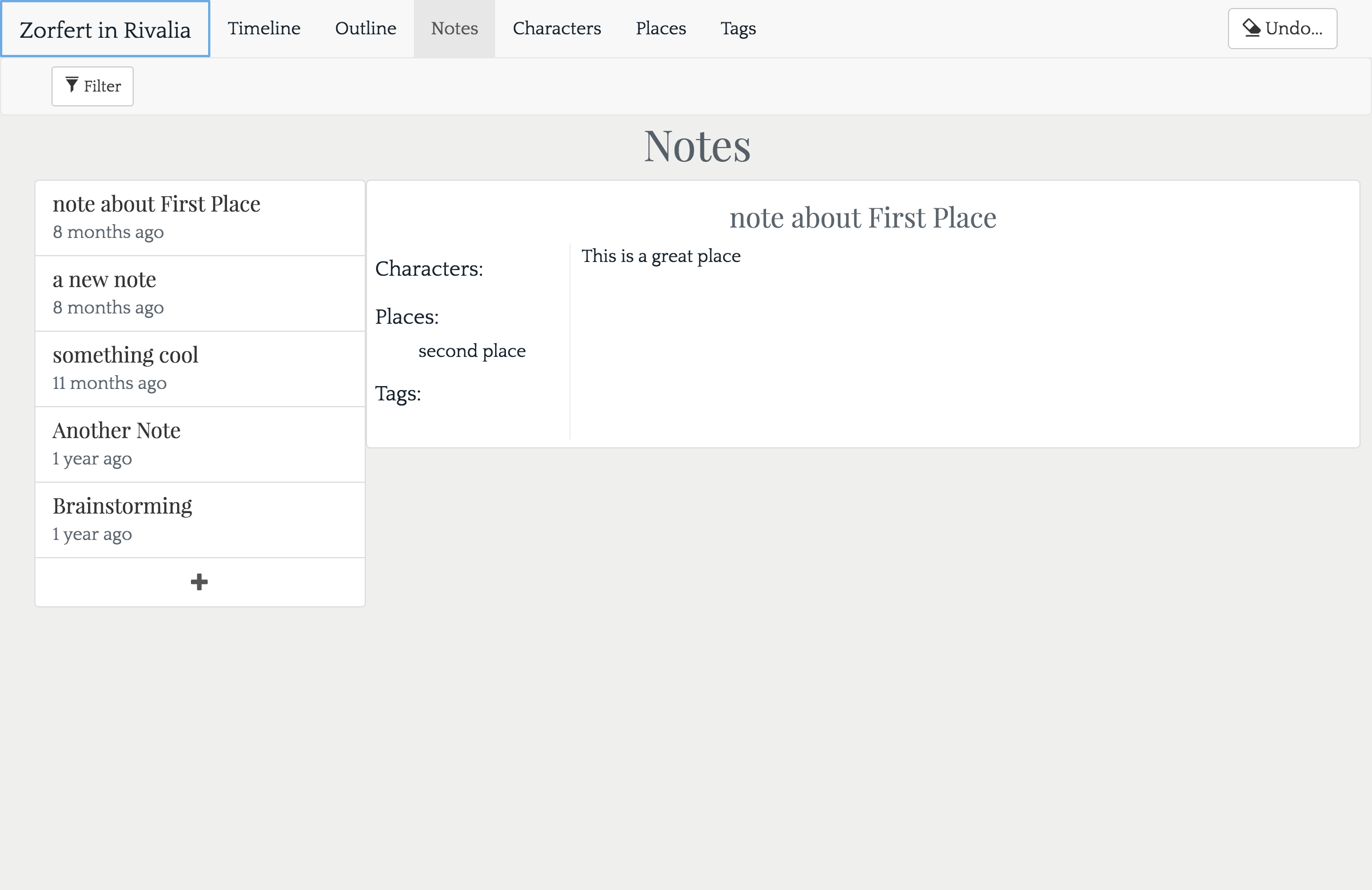Open the Timeline tab

tap(264, 28)
